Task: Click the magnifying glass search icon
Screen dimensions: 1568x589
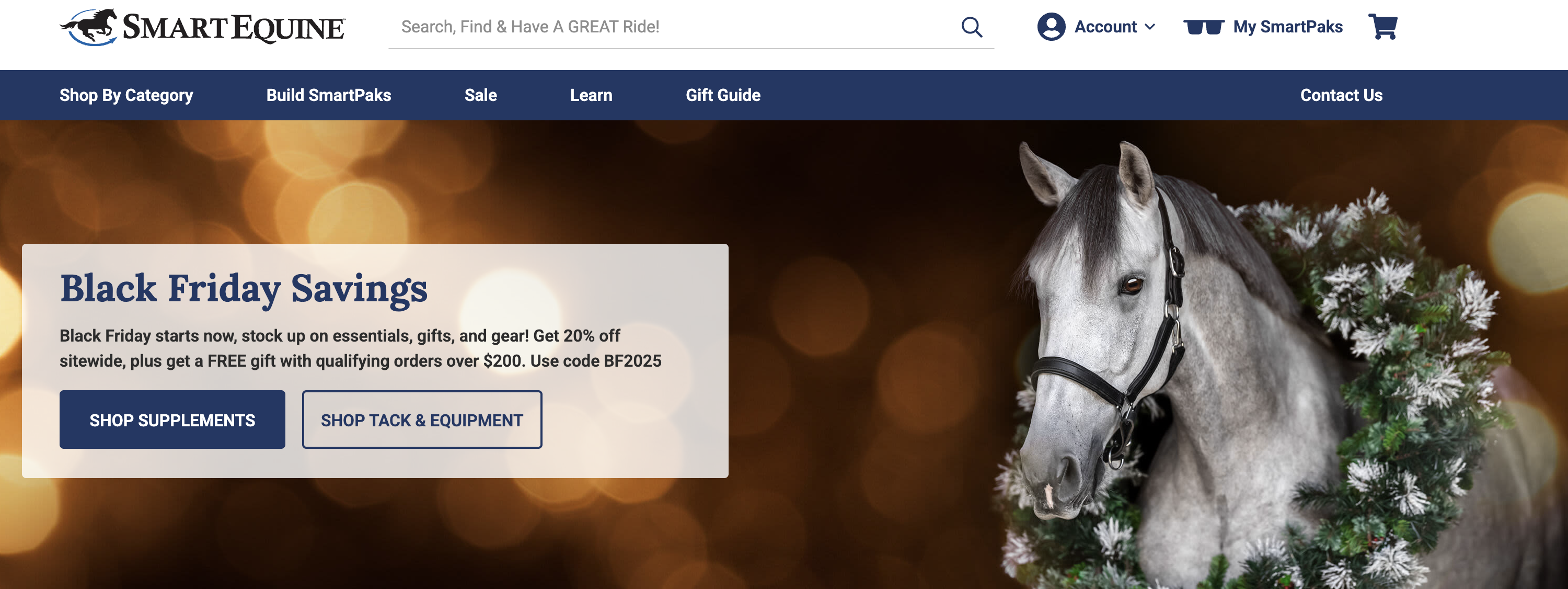Action: pyautogui.click(x=972, y=27)
